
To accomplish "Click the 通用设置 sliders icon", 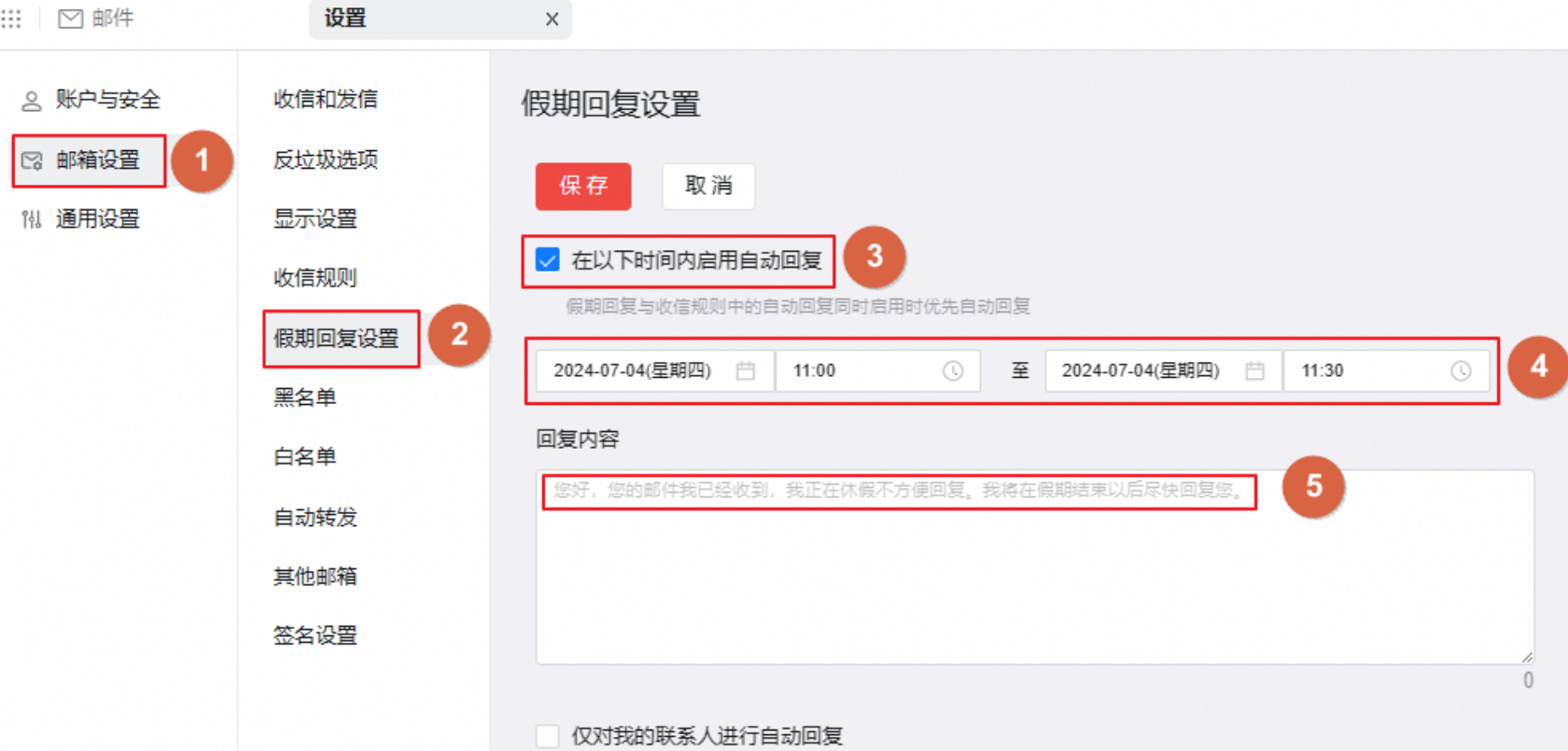I will (x=32, y=220).
